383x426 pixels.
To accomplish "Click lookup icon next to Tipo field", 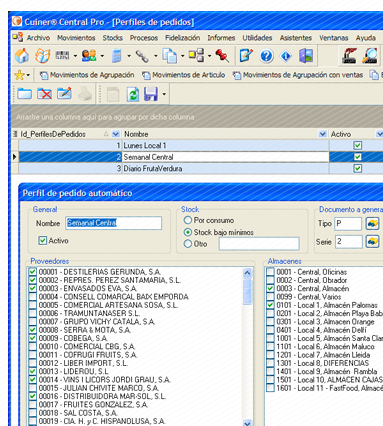I will point(372,223).
